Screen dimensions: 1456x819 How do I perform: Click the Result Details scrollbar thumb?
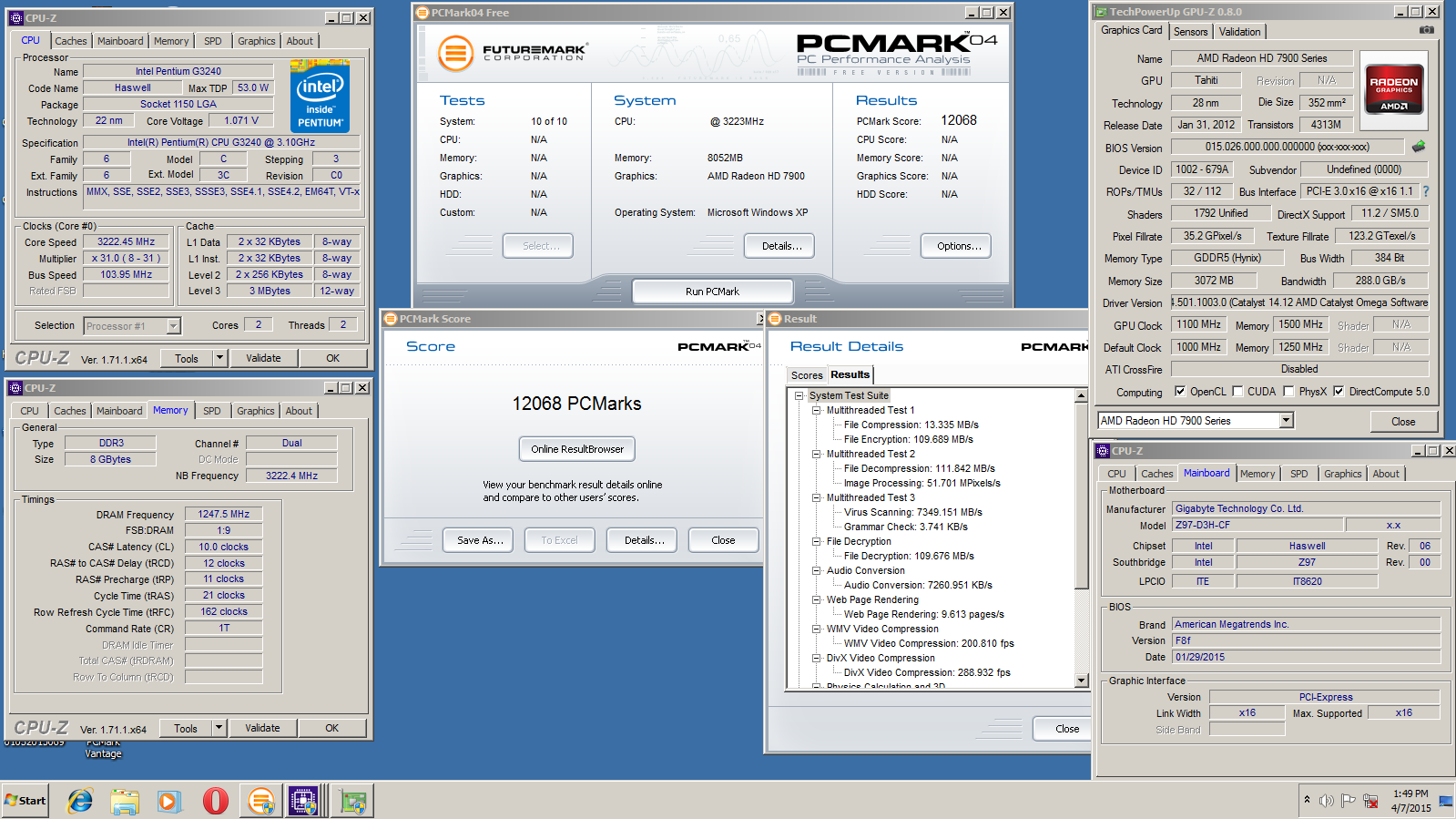click(x=1082, y=497)
